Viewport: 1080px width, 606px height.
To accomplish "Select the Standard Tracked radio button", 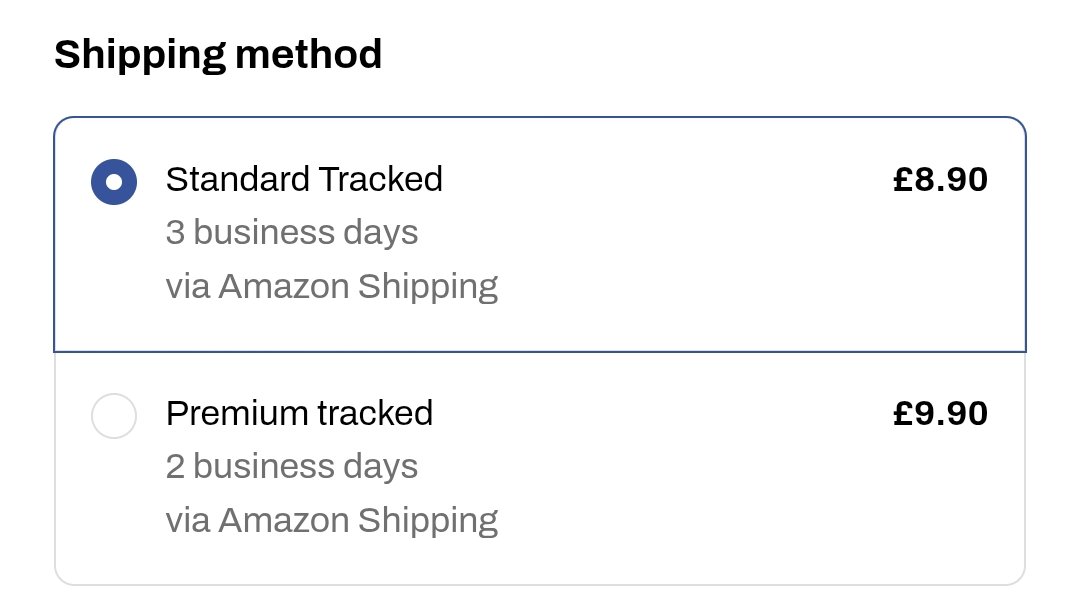I will pos(114,182).
